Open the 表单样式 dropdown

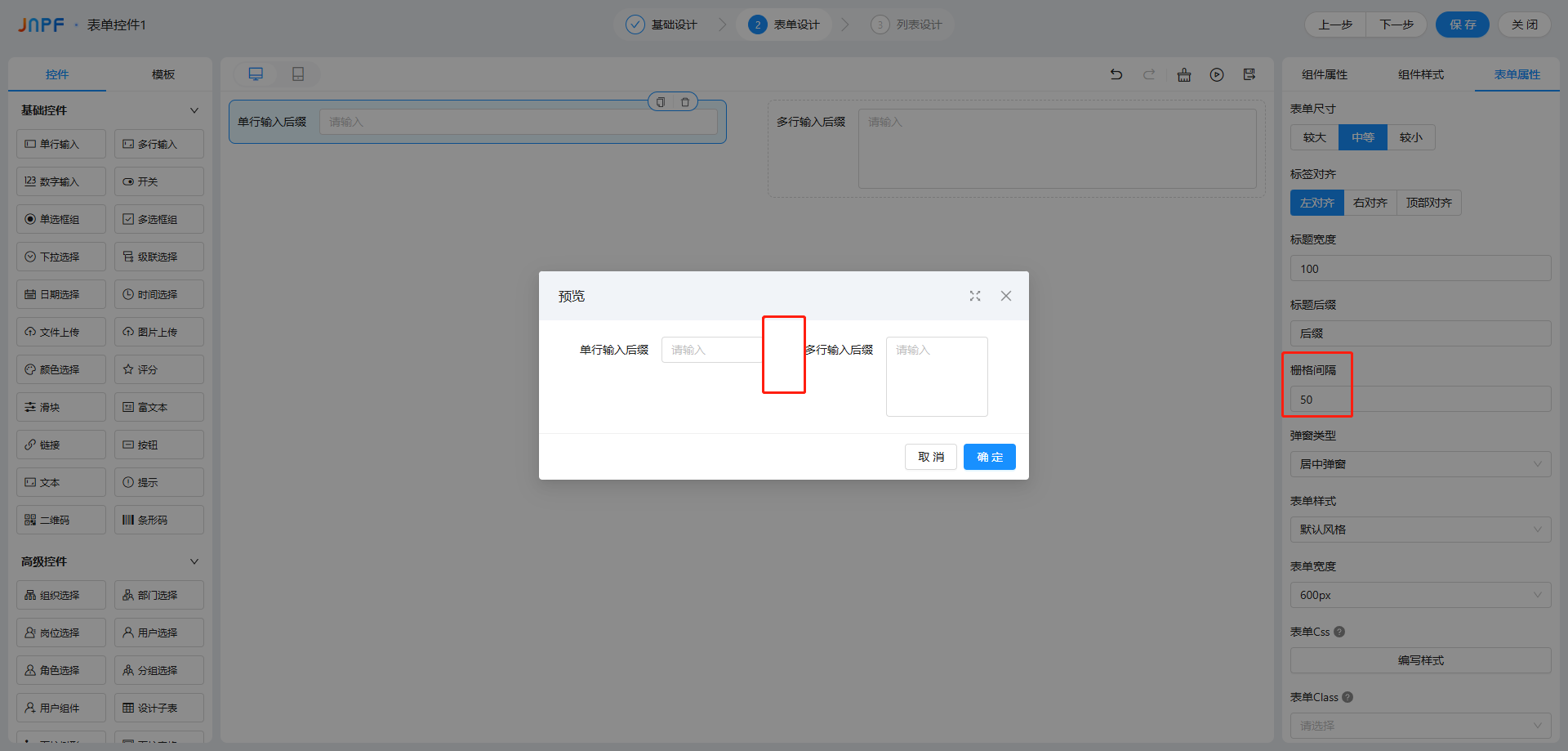click(x=1421, y=530)
